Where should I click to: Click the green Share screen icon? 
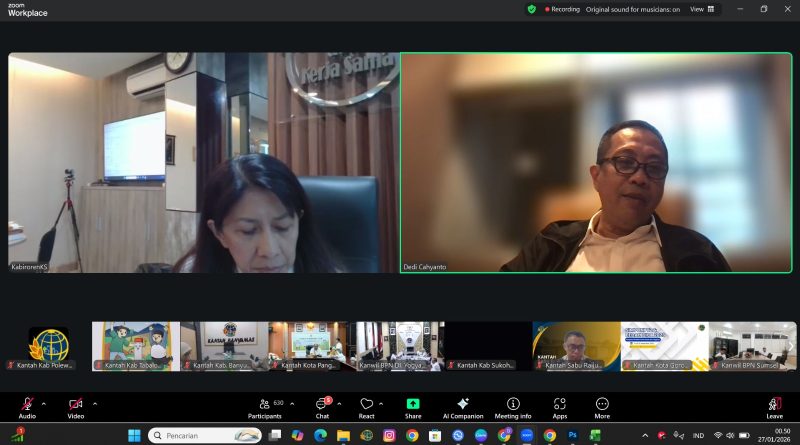coord(413,405)
